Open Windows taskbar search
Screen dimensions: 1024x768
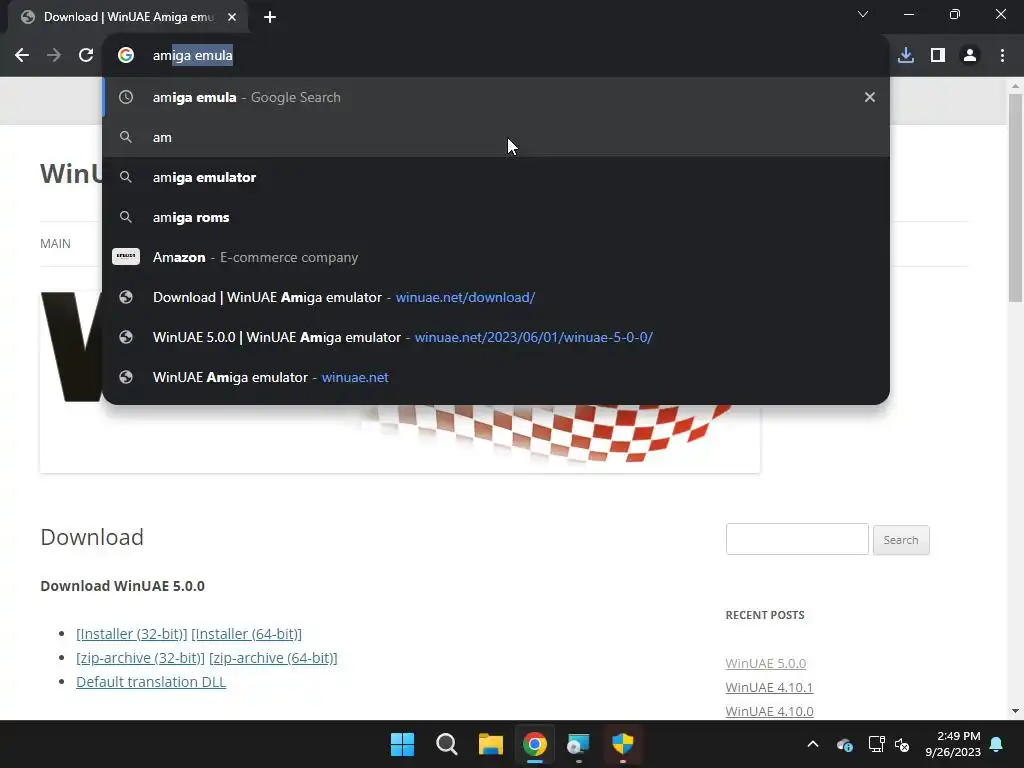click(x=447, y=744)
